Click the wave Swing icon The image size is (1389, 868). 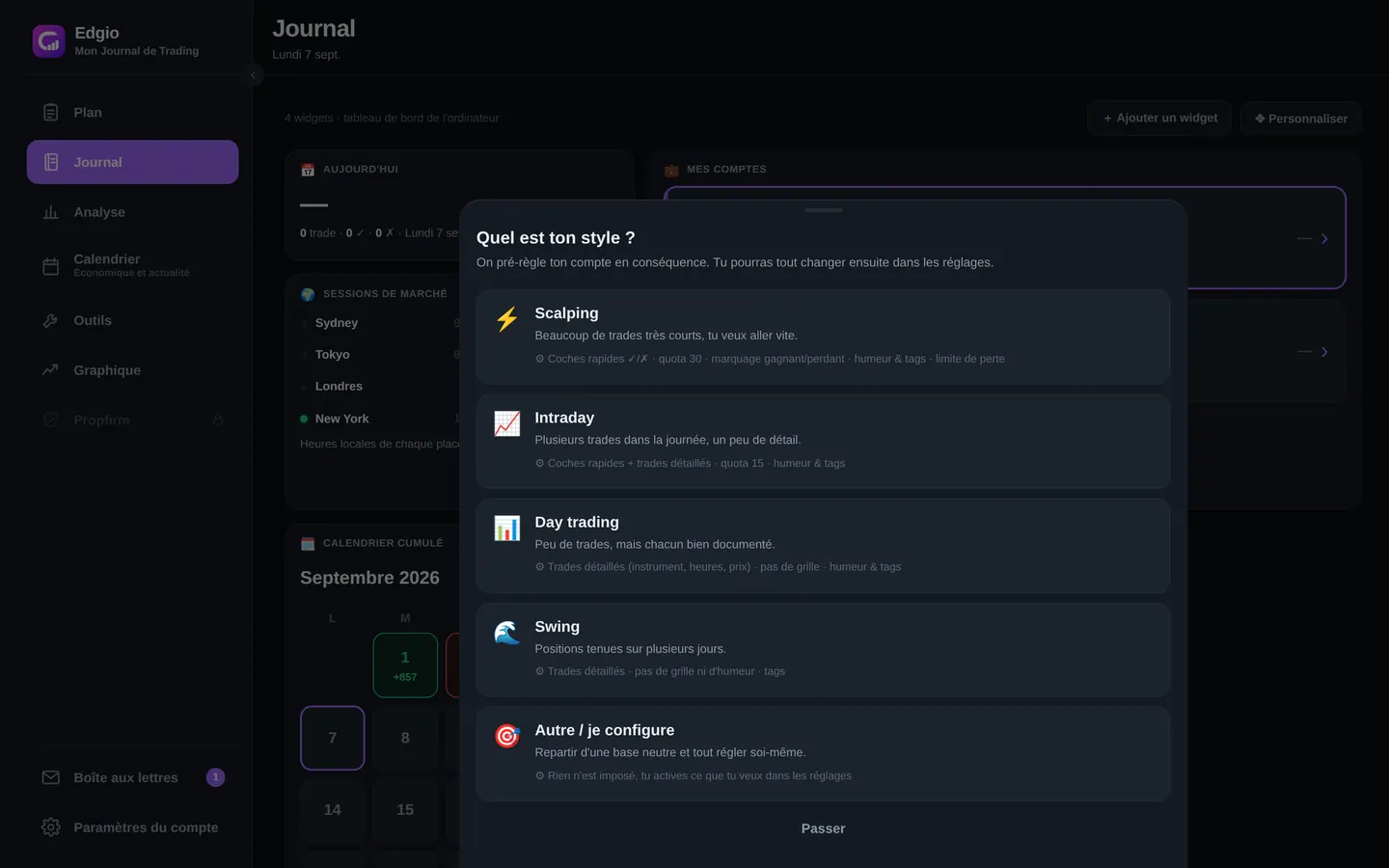[507, 633]
